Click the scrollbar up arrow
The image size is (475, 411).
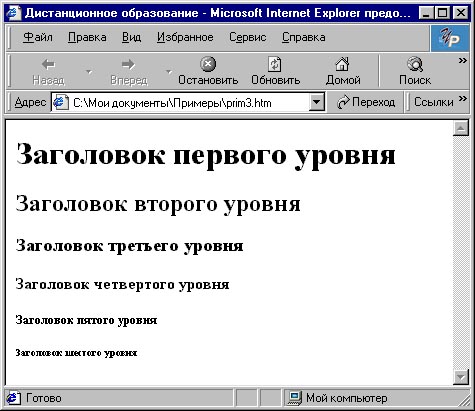tap(461, 128)
